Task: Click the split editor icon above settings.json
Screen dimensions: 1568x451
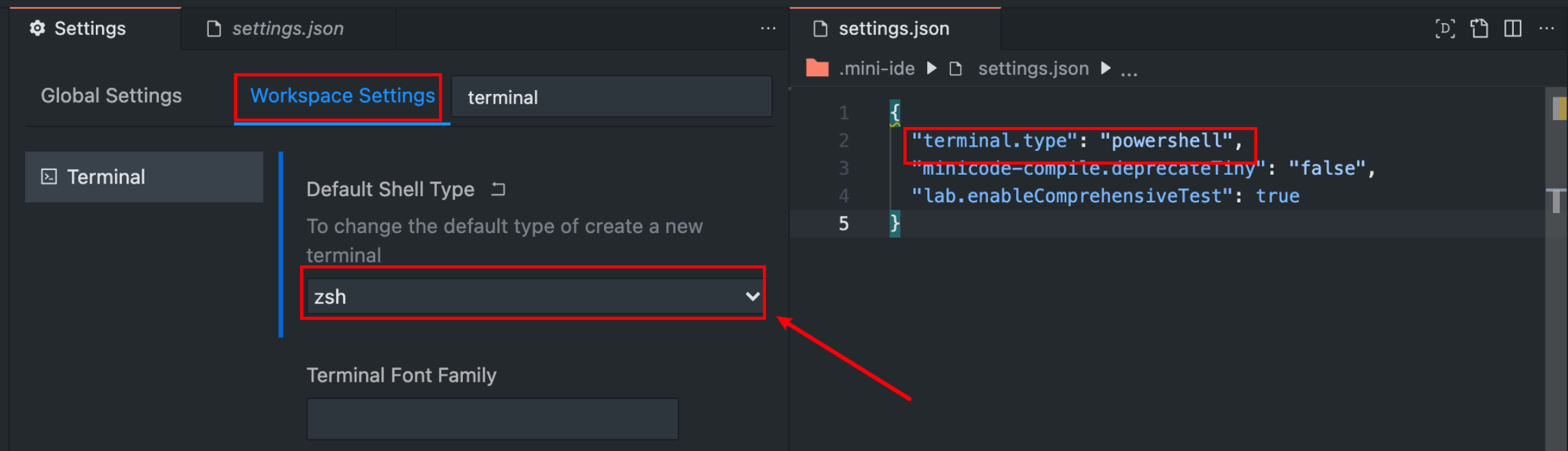Action: point(1513,28)
